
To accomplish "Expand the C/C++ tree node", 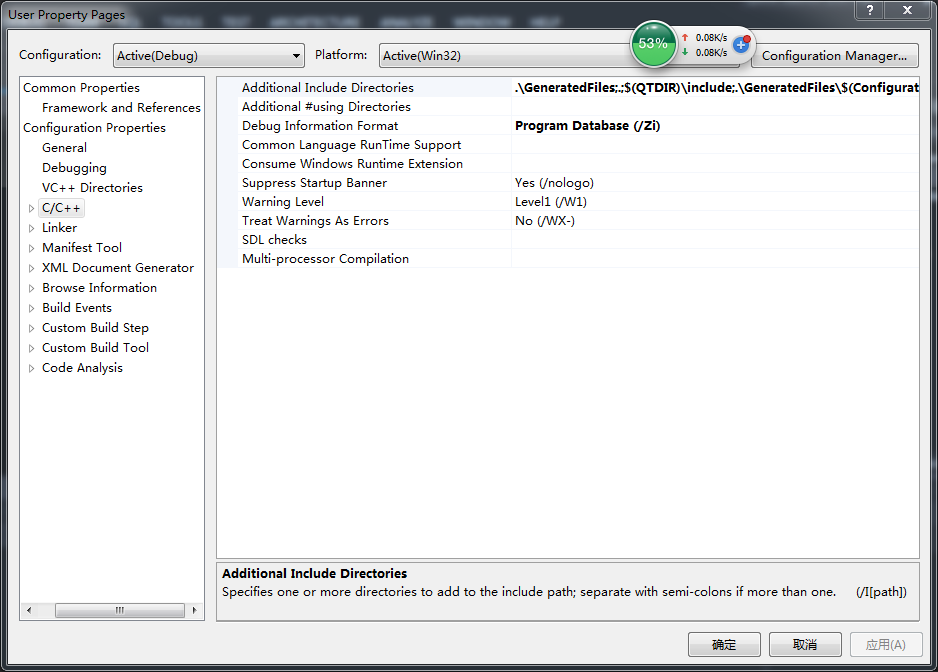I will coord(32,208).
